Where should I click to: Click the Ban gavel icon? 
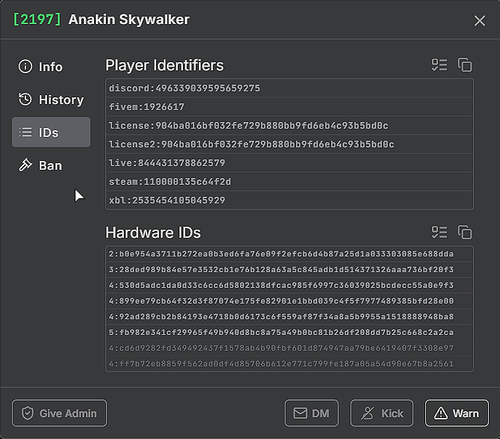point(25,165)
